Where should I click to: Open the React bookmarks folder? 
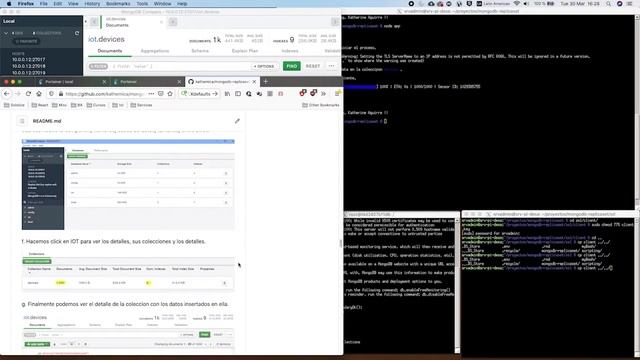40,105
